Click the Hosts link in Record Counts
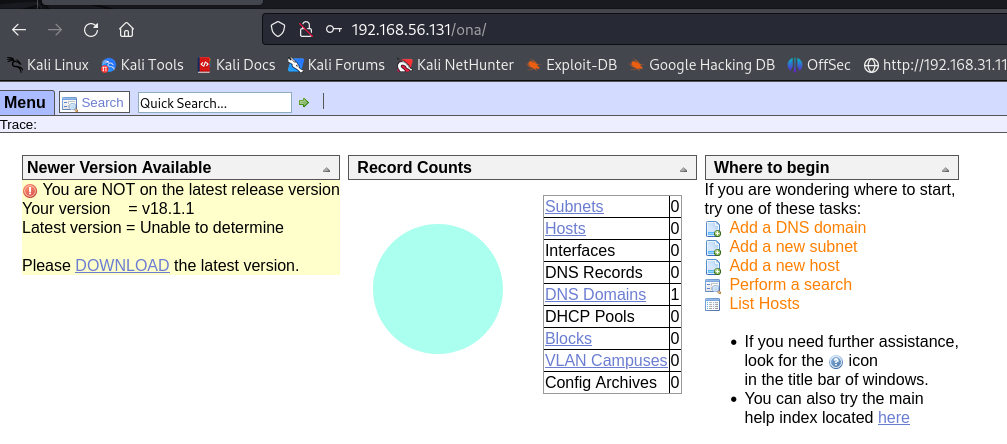 pyautogui.click(x=565, y=228)
